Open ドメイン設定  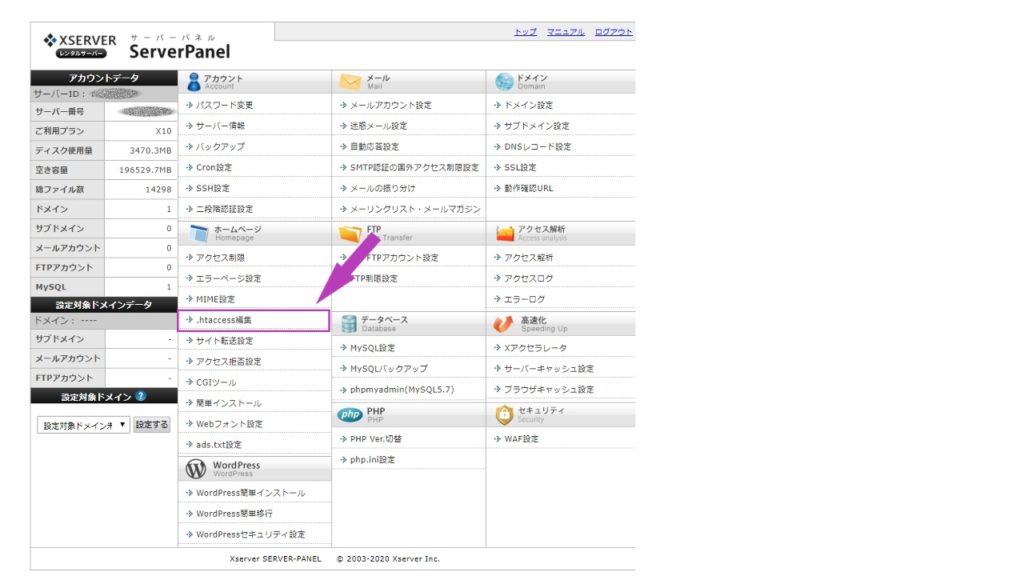(528, 104)
